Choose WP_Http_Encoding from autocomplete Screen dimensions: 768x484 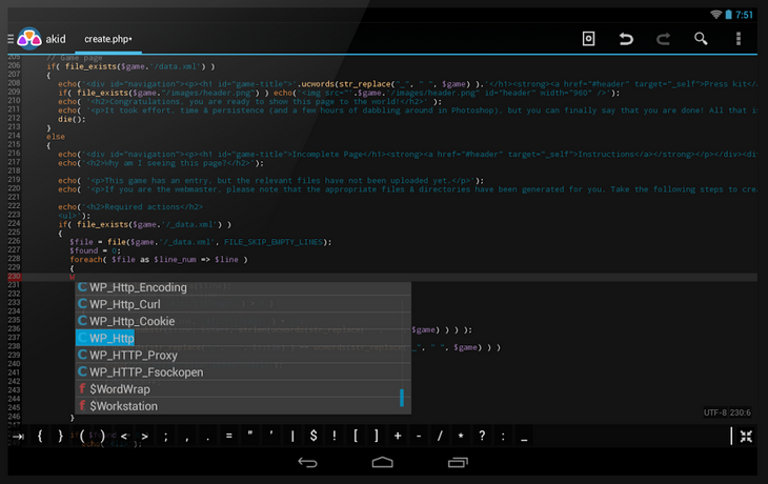coord(243,288)
